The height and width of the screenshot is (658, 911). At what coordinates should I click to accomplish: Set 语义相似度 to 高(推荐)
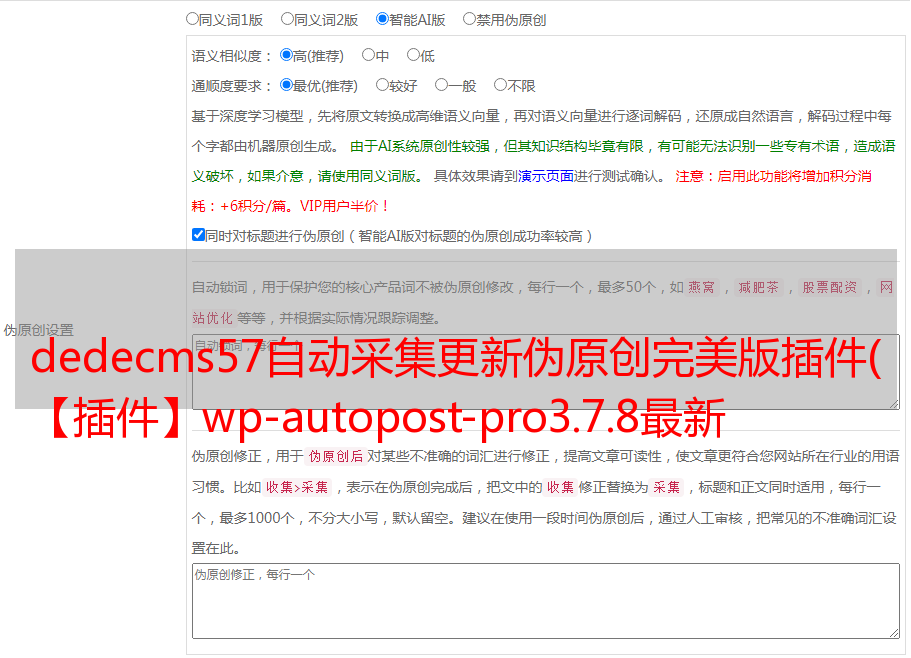click(286, 55)
